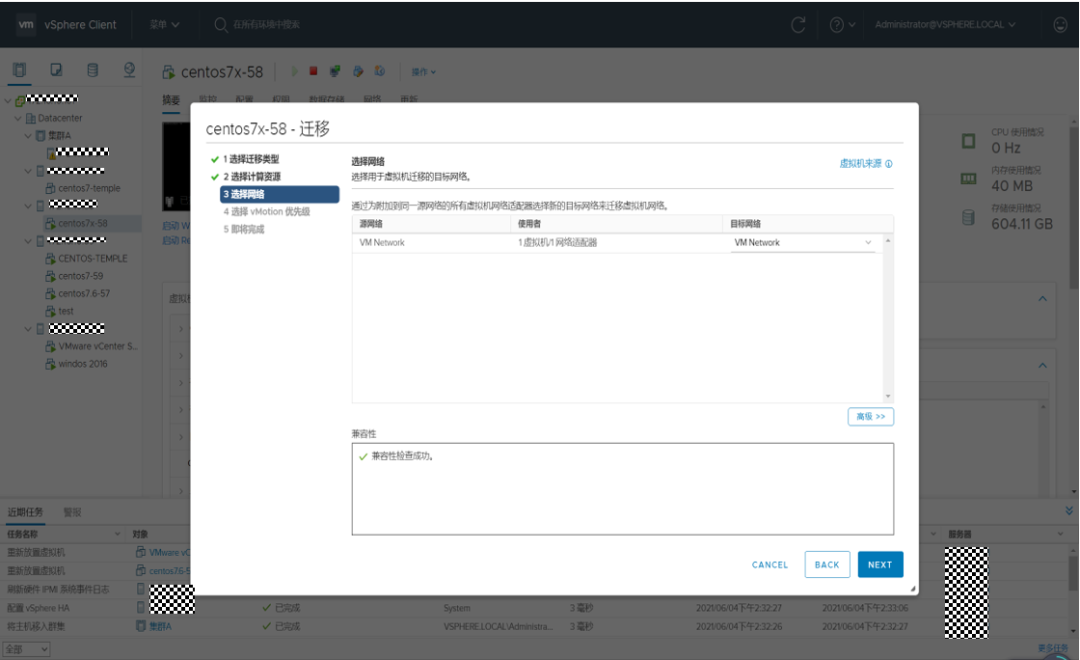Click the scrollbar in network table

click(x=888, y=318)
